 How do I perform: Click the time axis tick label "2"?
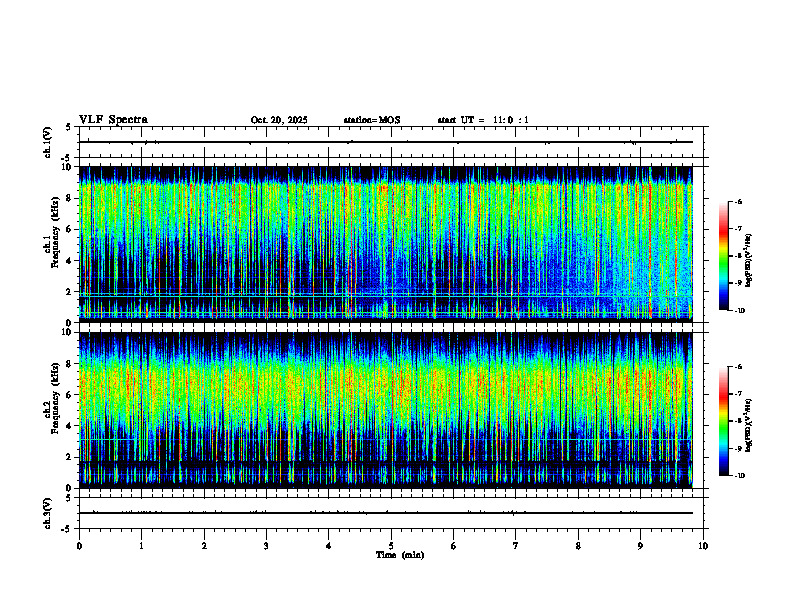pyautogui.click(x=204, y=546)
